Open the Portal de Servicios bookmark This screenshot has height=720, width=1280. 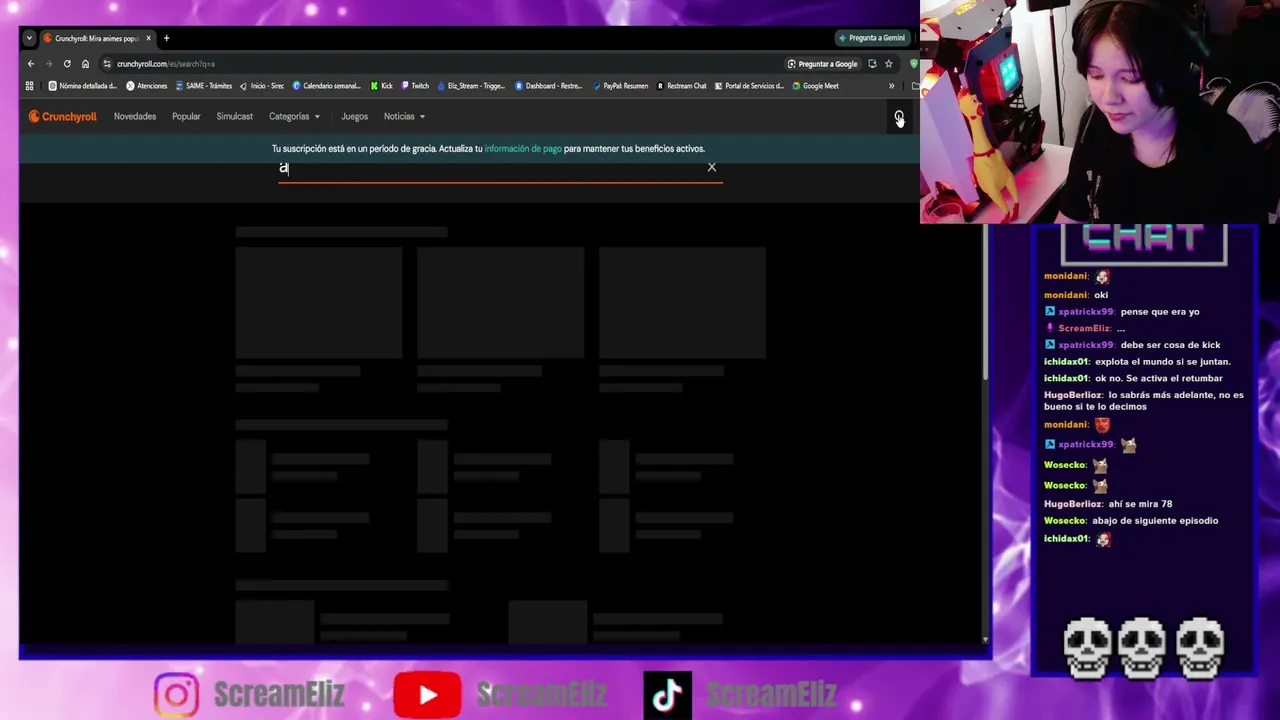[749, 86]
